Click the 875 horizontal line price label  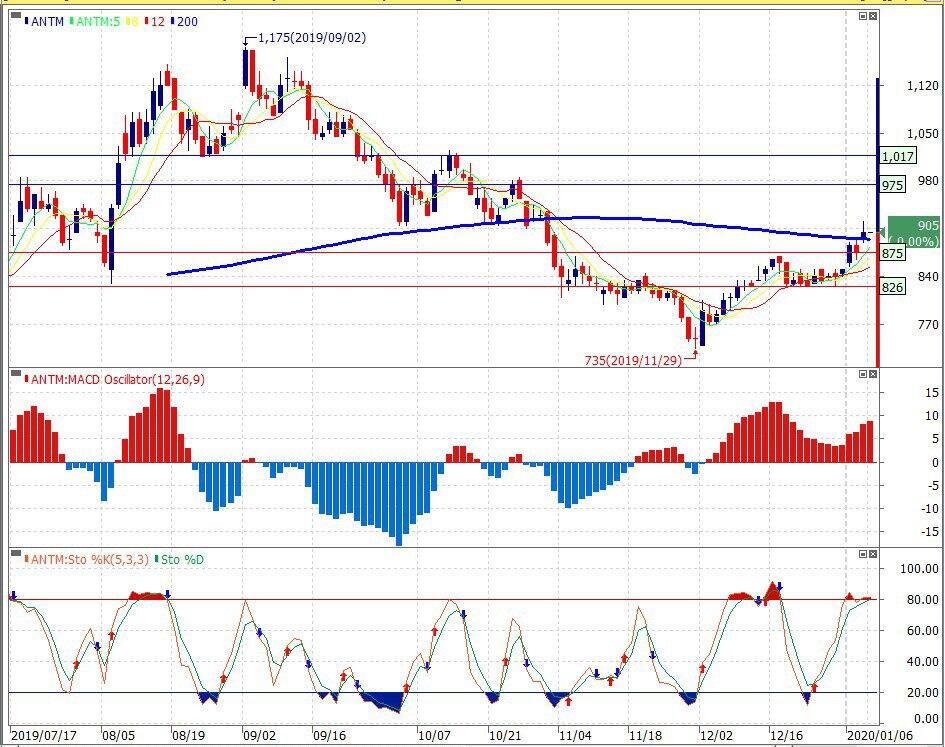(x=893, y=253)
